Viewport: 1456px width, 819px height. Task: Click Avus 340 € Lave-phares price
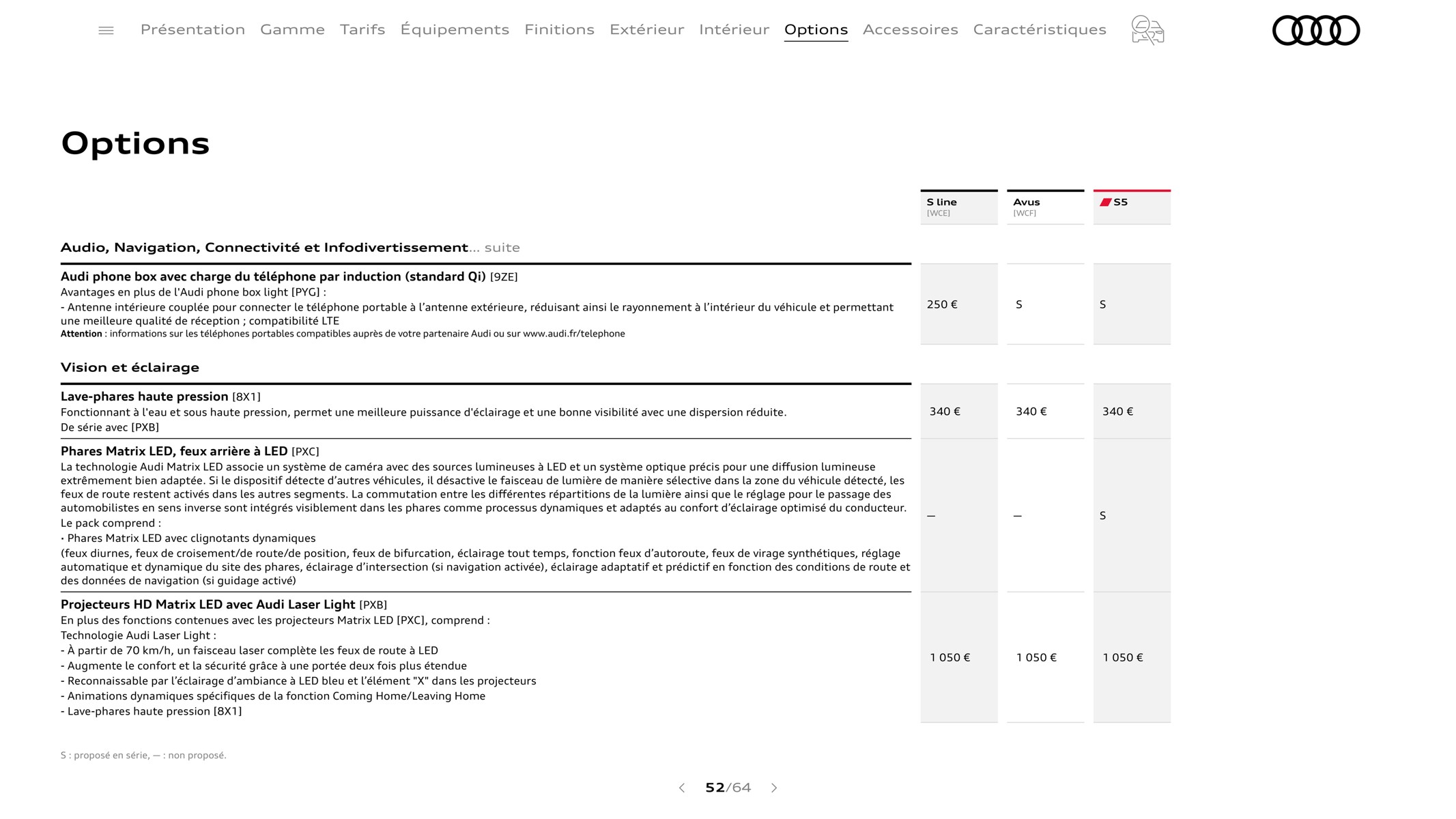tap(1045, 412)
